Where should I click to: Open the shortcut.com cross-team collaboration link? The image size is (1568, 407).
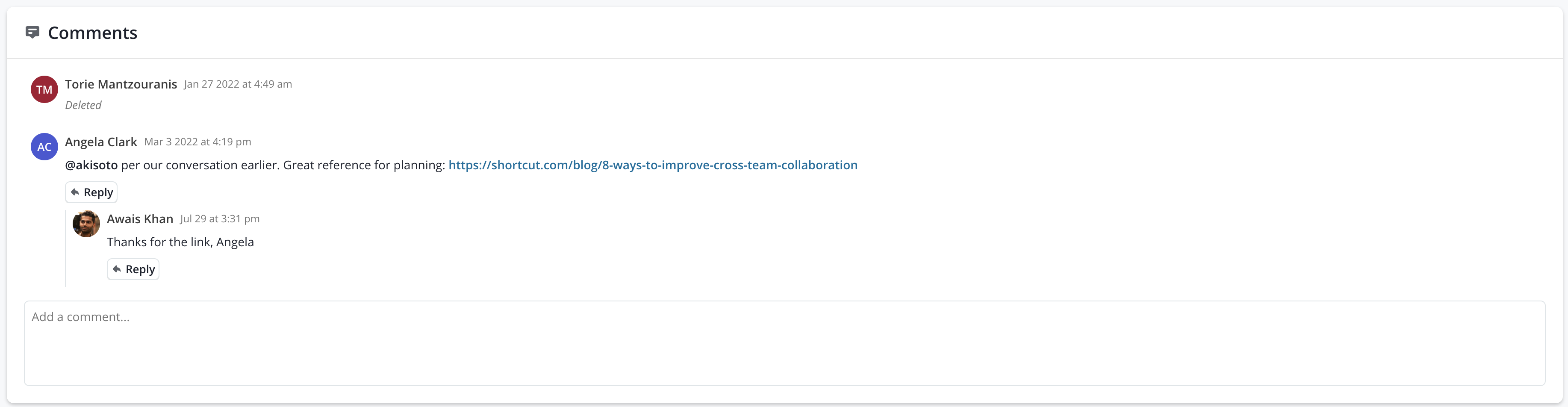tap(652, 165)
